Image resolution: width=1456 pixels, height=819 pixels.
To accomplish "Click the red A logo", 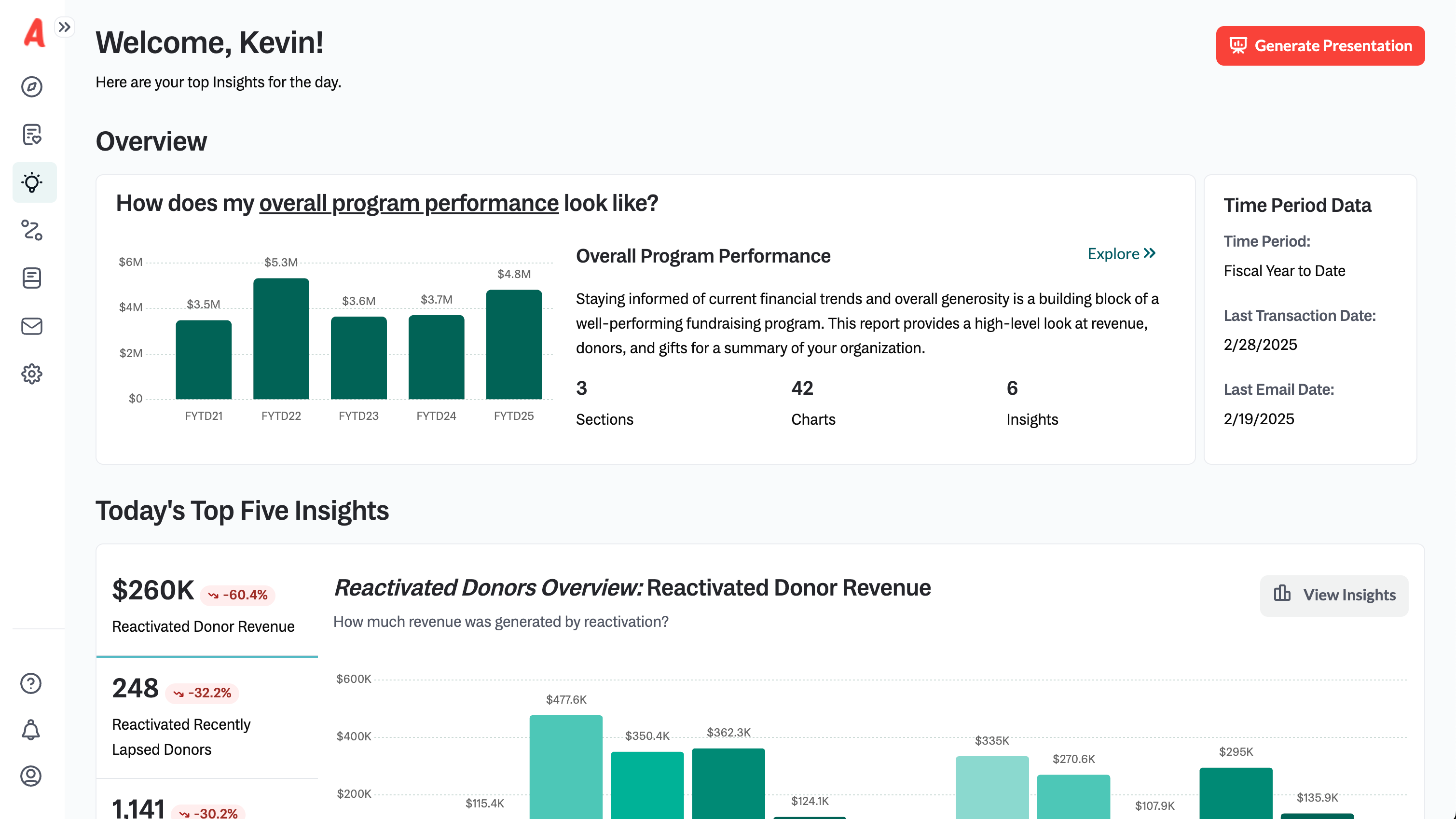I will (34, 33).
